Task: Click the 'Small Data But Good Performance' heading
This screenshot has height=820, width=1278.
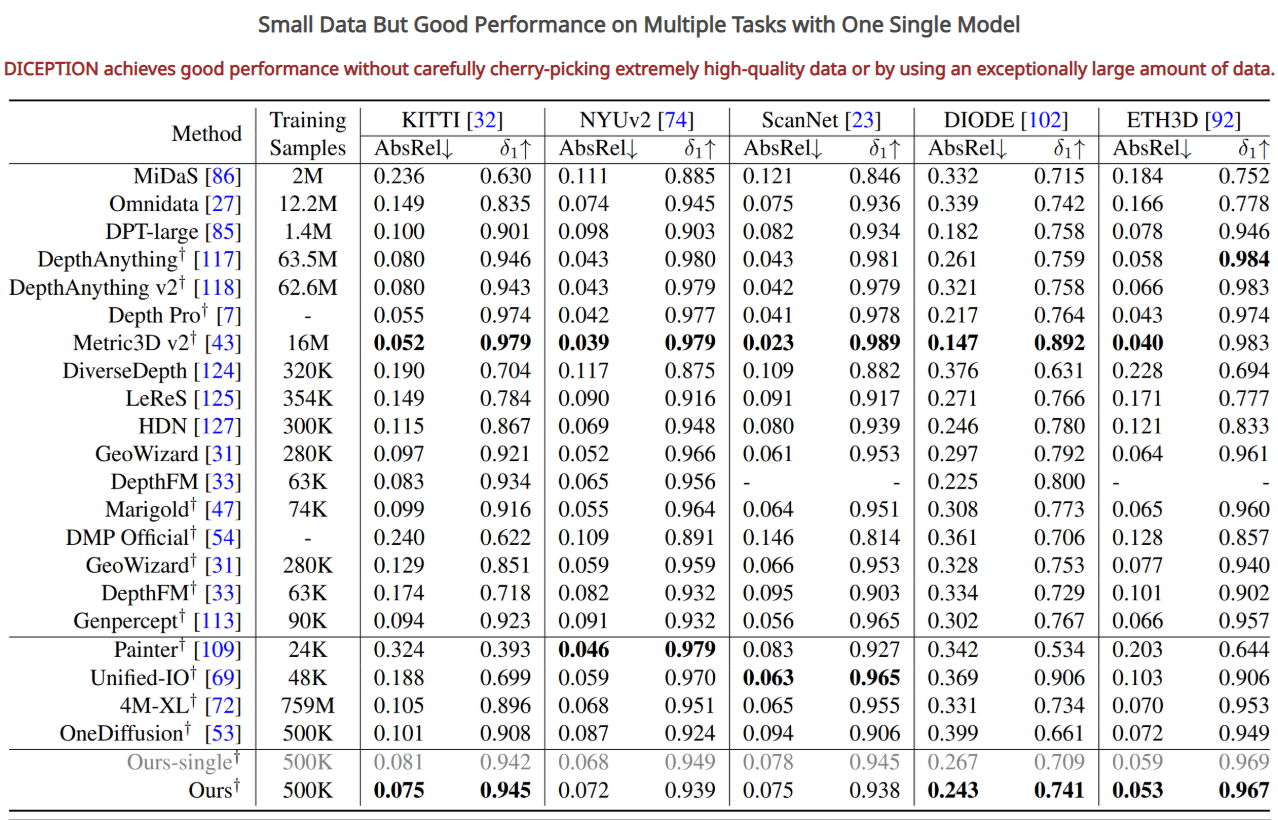Action: tap(639, 25)
